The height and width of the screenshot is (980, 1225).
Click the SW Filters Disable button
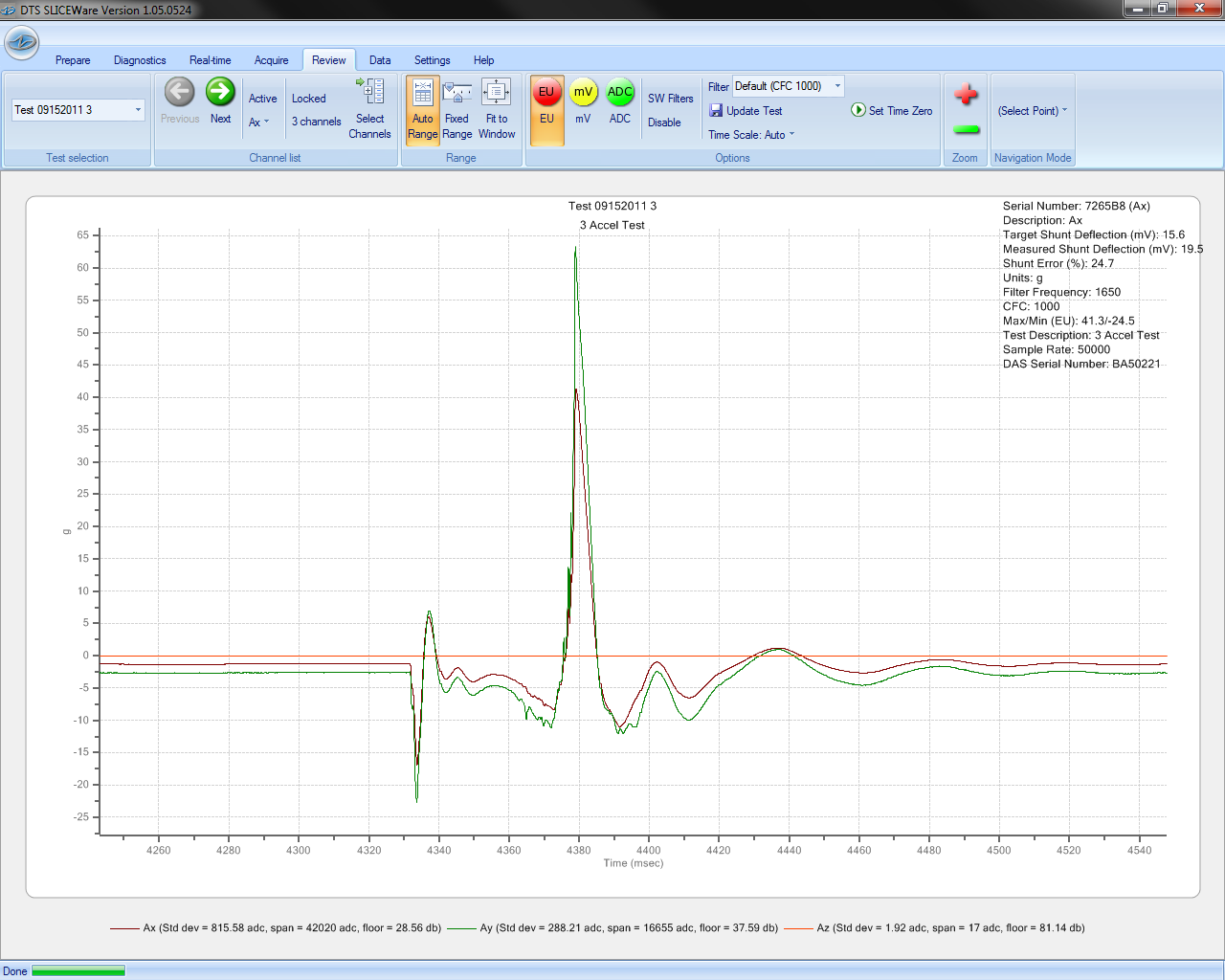664,122
